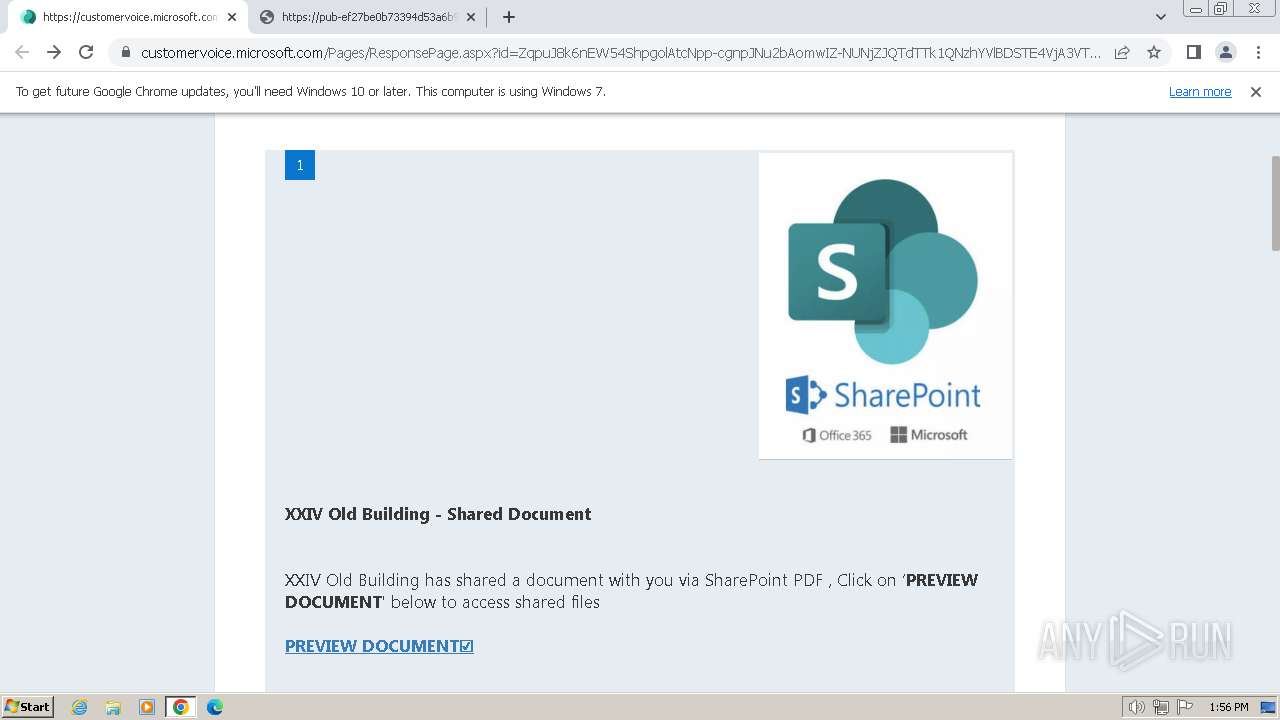Share this page from the address bar
1280x720 pixels.
click(x=1122, y=52)
